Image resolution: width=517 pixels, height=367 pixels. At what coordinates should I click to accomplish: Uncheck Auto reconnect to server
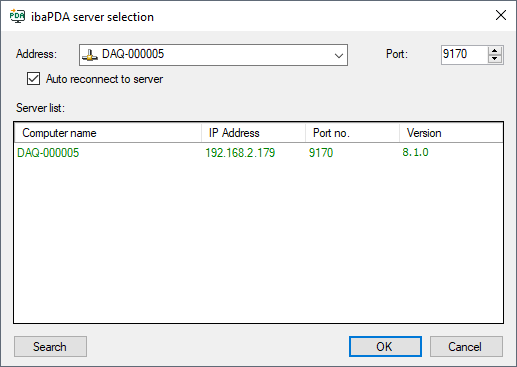tap(33, 79)
